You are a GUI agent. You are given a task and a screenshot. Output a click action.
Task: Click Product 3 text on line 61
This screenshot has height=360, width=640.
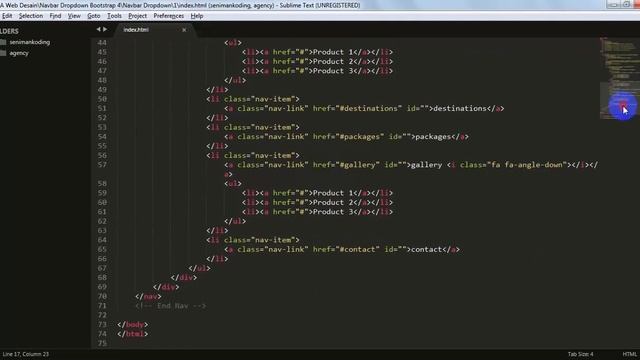333,211
